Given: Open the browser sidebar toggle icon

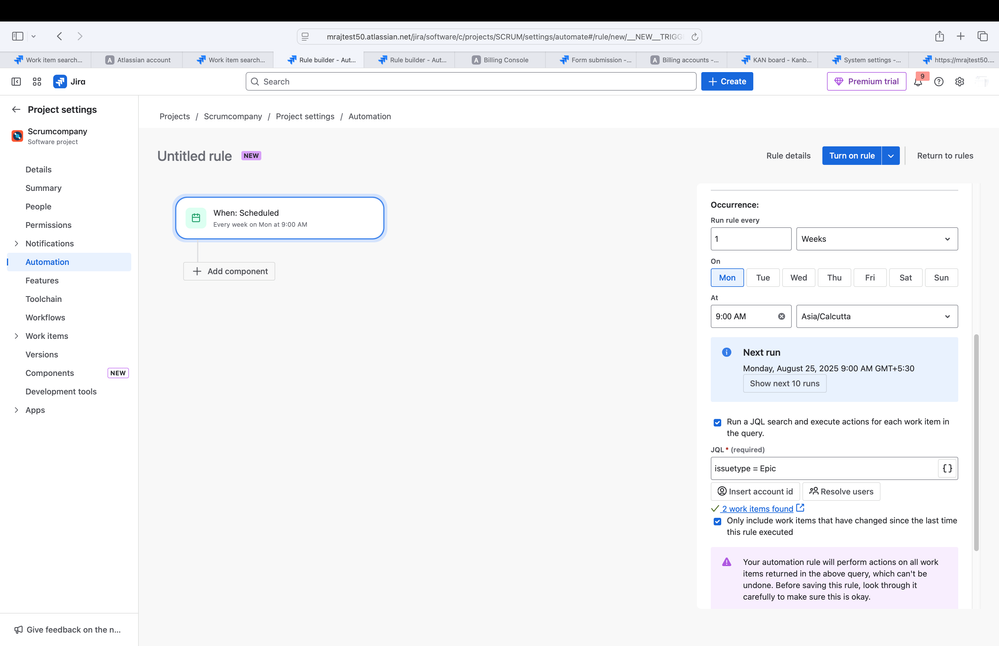Looking at the screenshot, I should point(17,36).
